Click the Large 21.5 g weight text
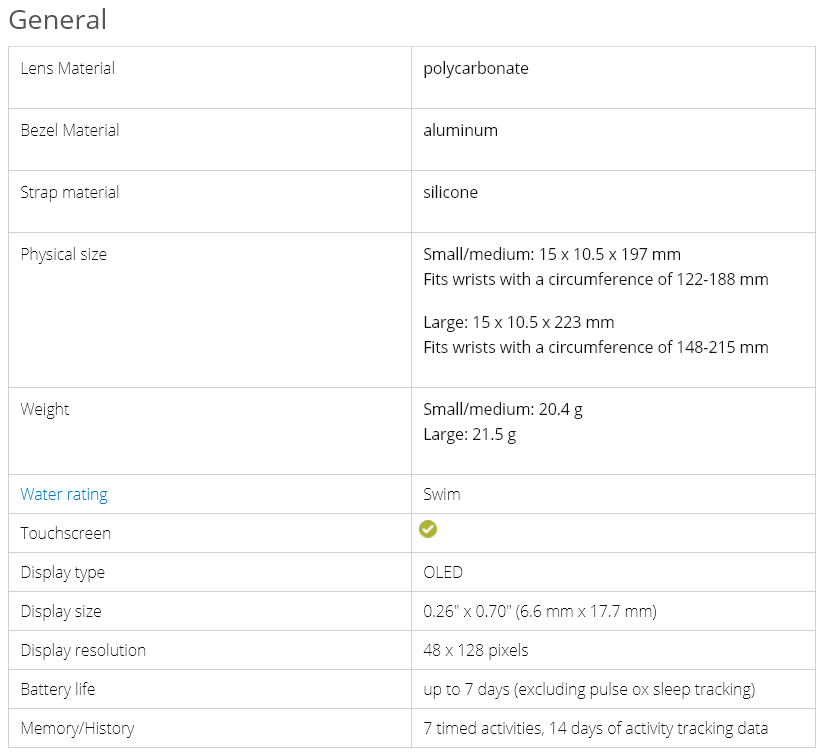Viewport: 825px width, 756px height. click(x=470, y=434)
